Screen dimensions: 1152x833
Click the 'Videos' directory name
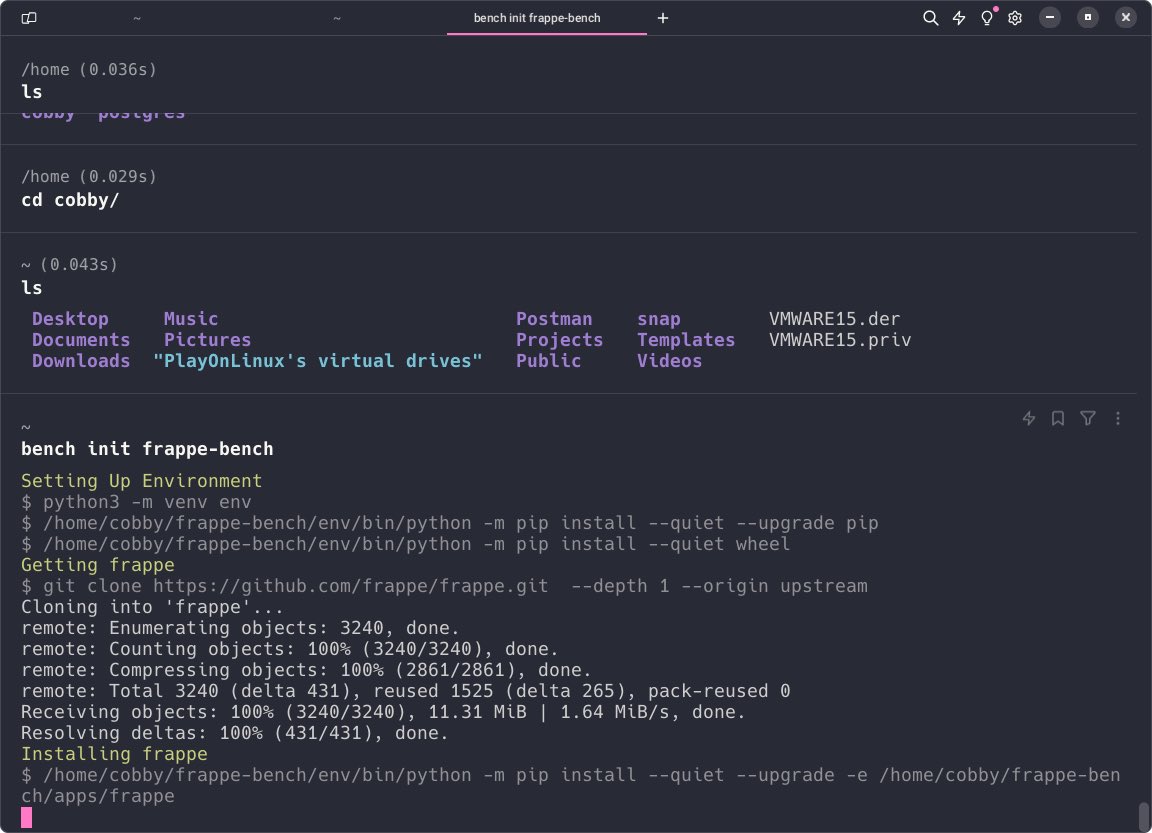(x=669, y=361)
